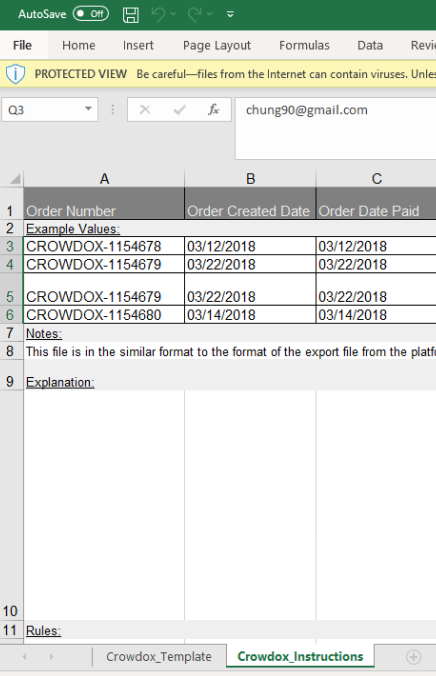Click the Enter checkmark formula bar icon
This screenshot has width=436, height=676.
coord(179,110)
